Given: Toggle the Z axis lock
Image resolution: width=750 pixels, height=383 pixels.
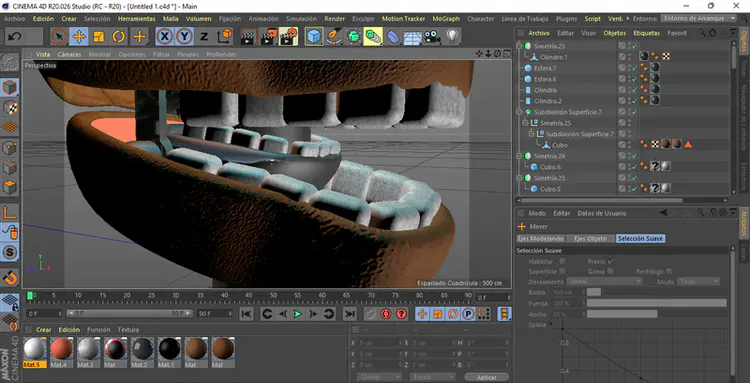Looking at the screenshot, I should click(204, 36).
